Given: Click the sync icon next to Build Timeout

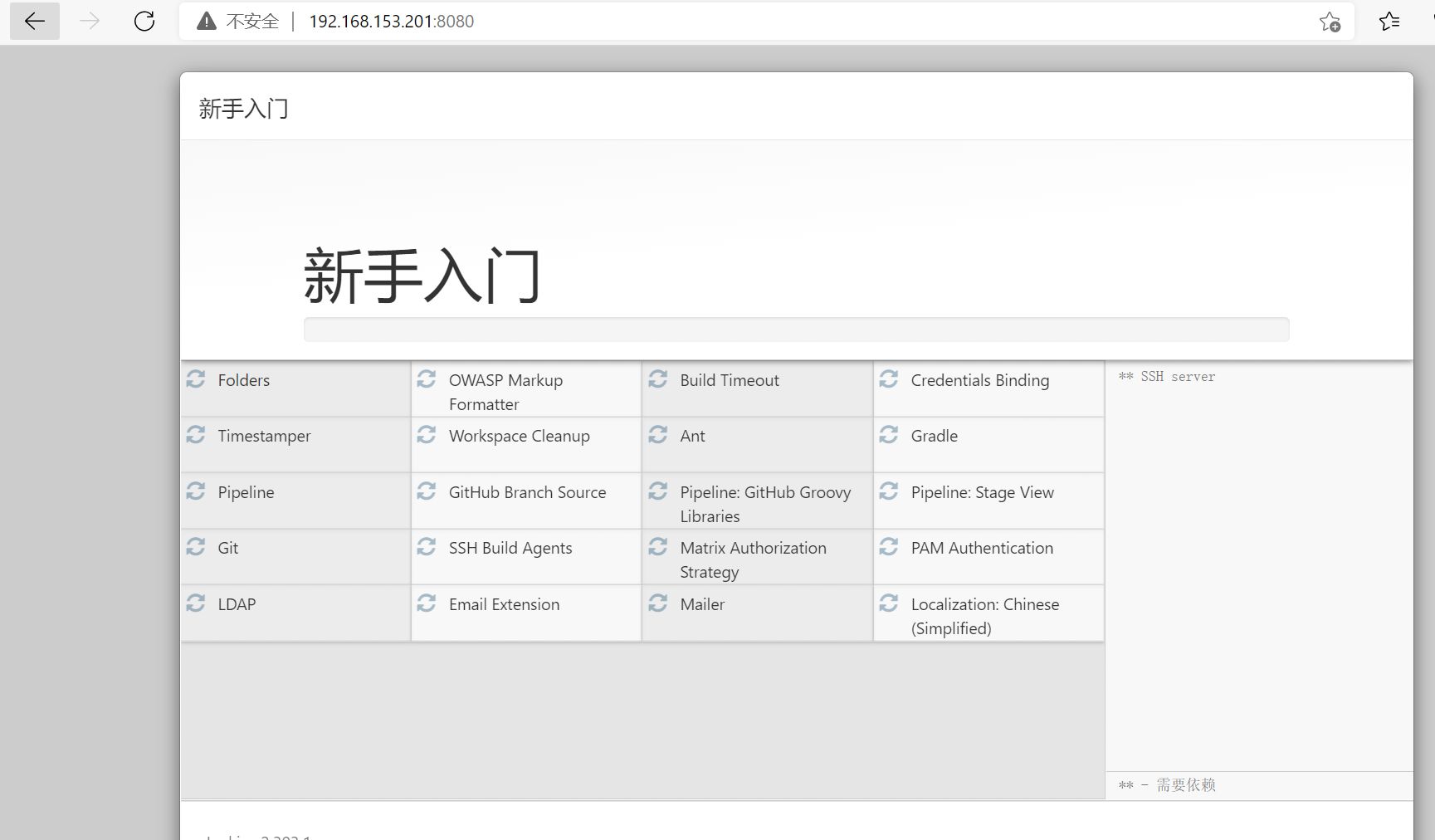Looking at the screenshot, I should pos(658,379).
